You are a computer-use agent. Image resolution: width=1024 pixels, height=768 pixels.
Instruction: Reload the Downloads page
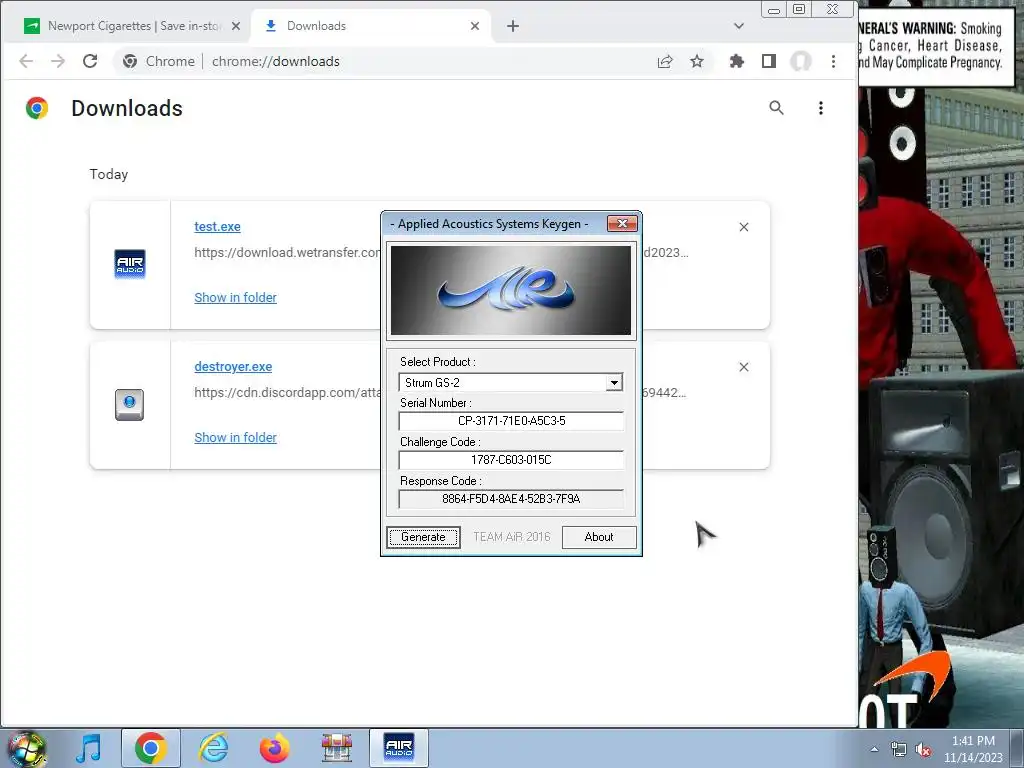pyautogui.click(x=90, y=61)
